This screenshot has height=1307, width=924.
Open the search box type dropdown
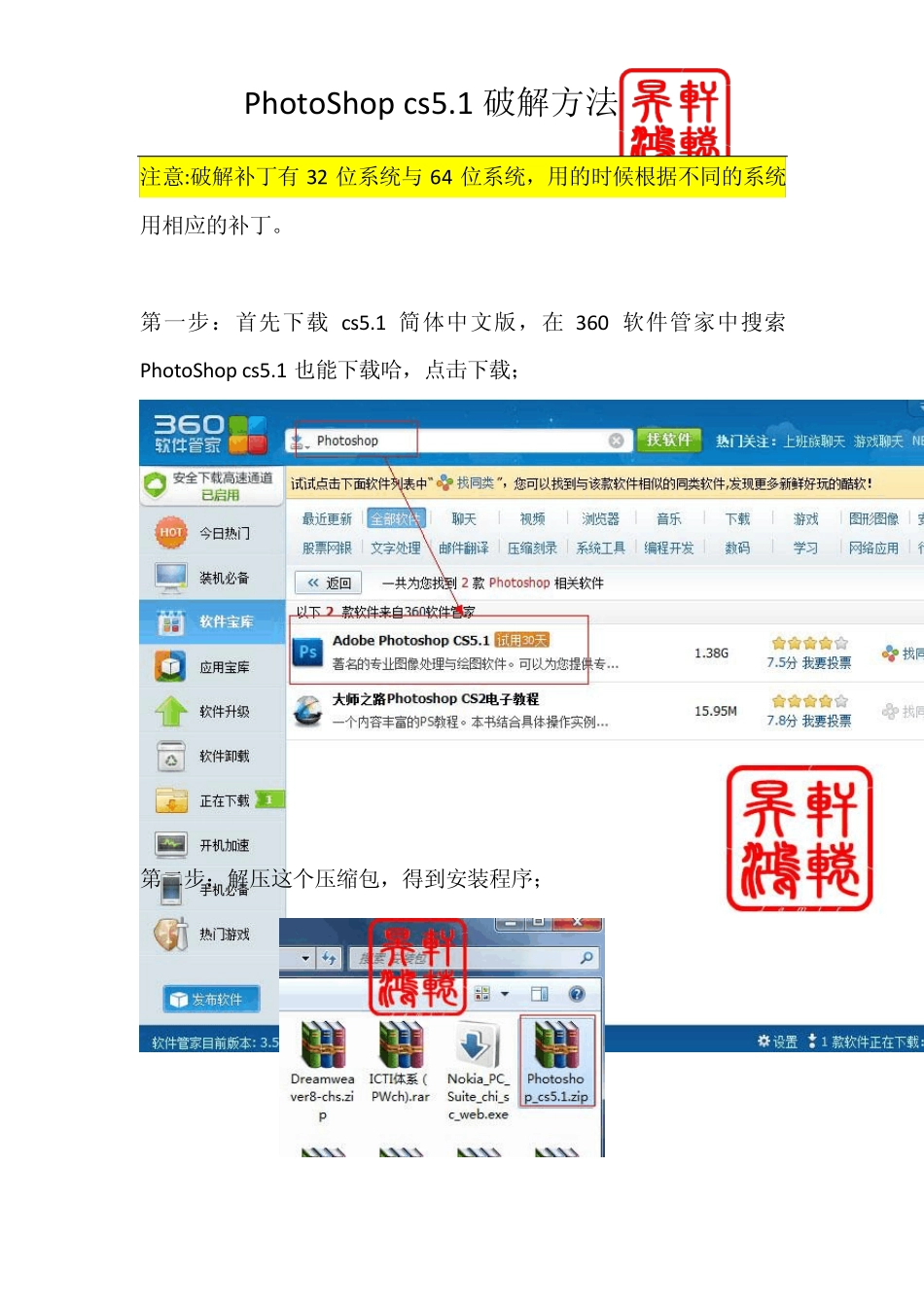(x=299, y=442)
